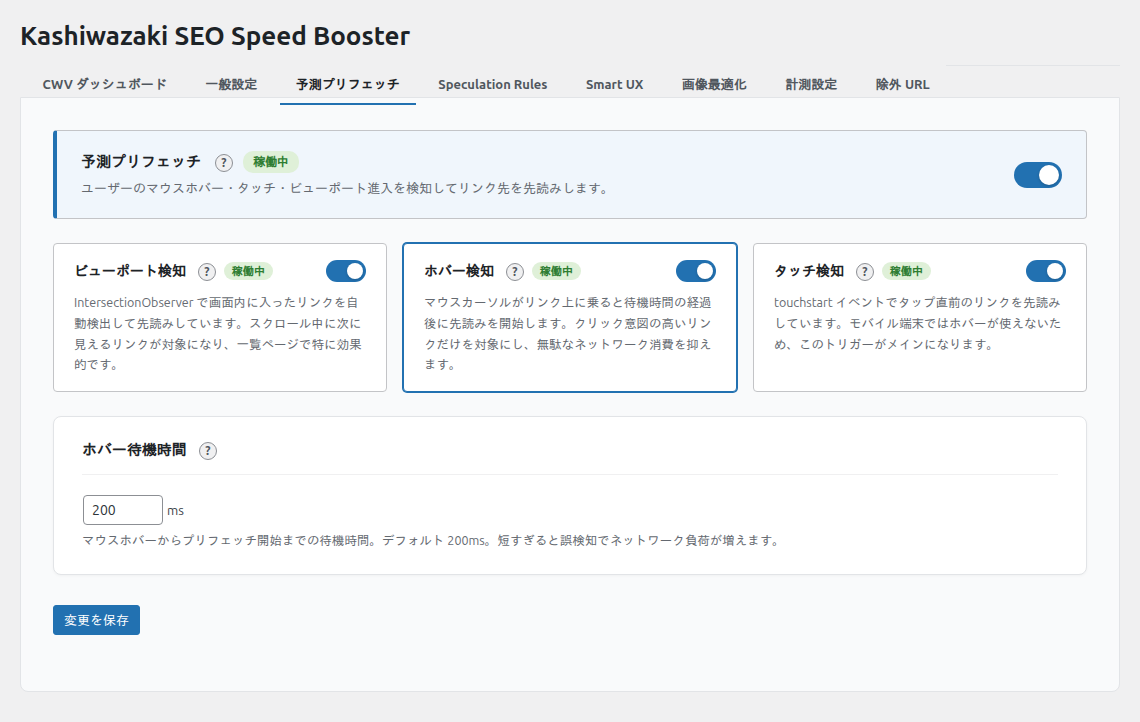Turn off the ホバー検知 toggle

coord(696,271)
